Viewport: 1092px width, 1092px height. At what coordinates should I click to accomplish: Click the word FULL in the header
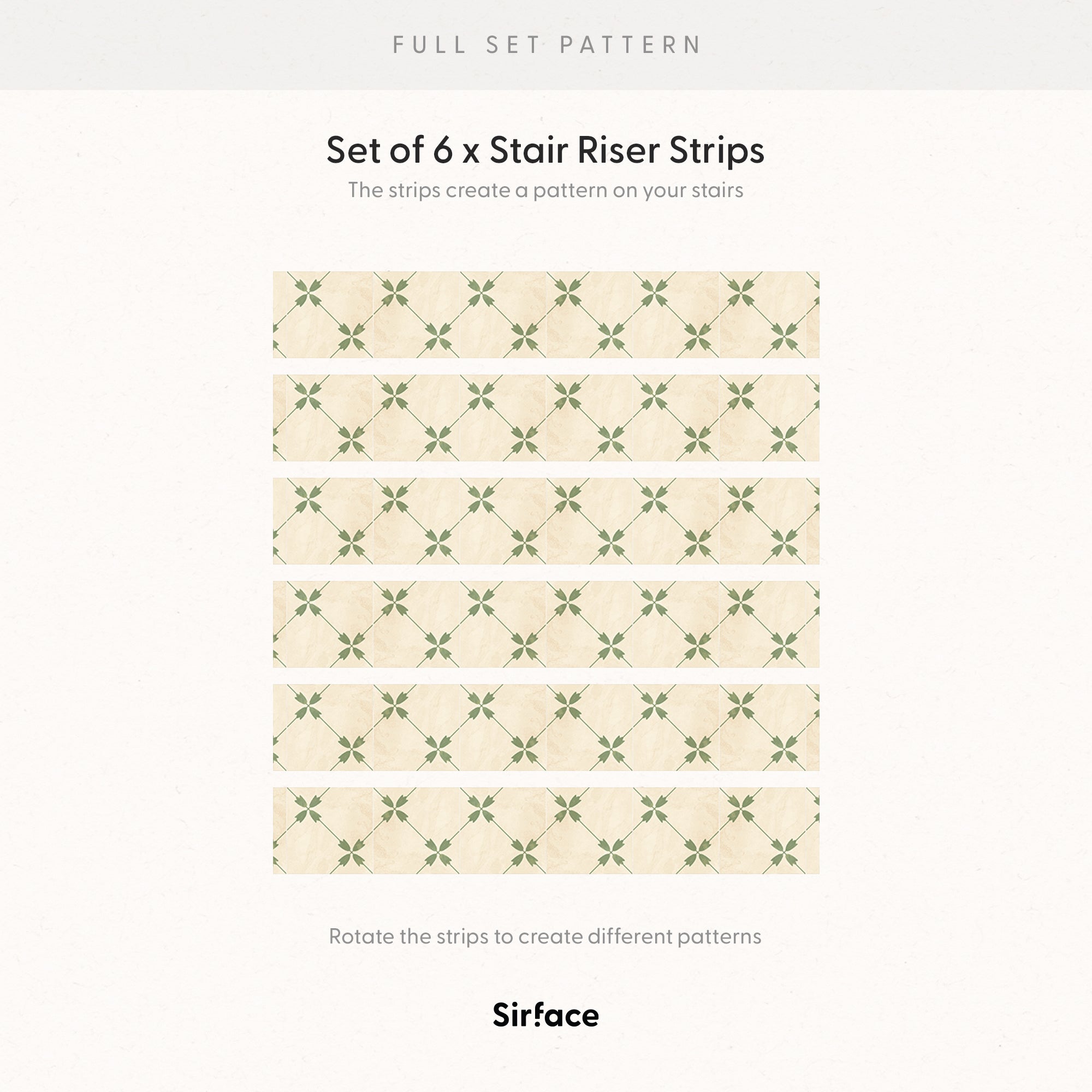[430, 45]
